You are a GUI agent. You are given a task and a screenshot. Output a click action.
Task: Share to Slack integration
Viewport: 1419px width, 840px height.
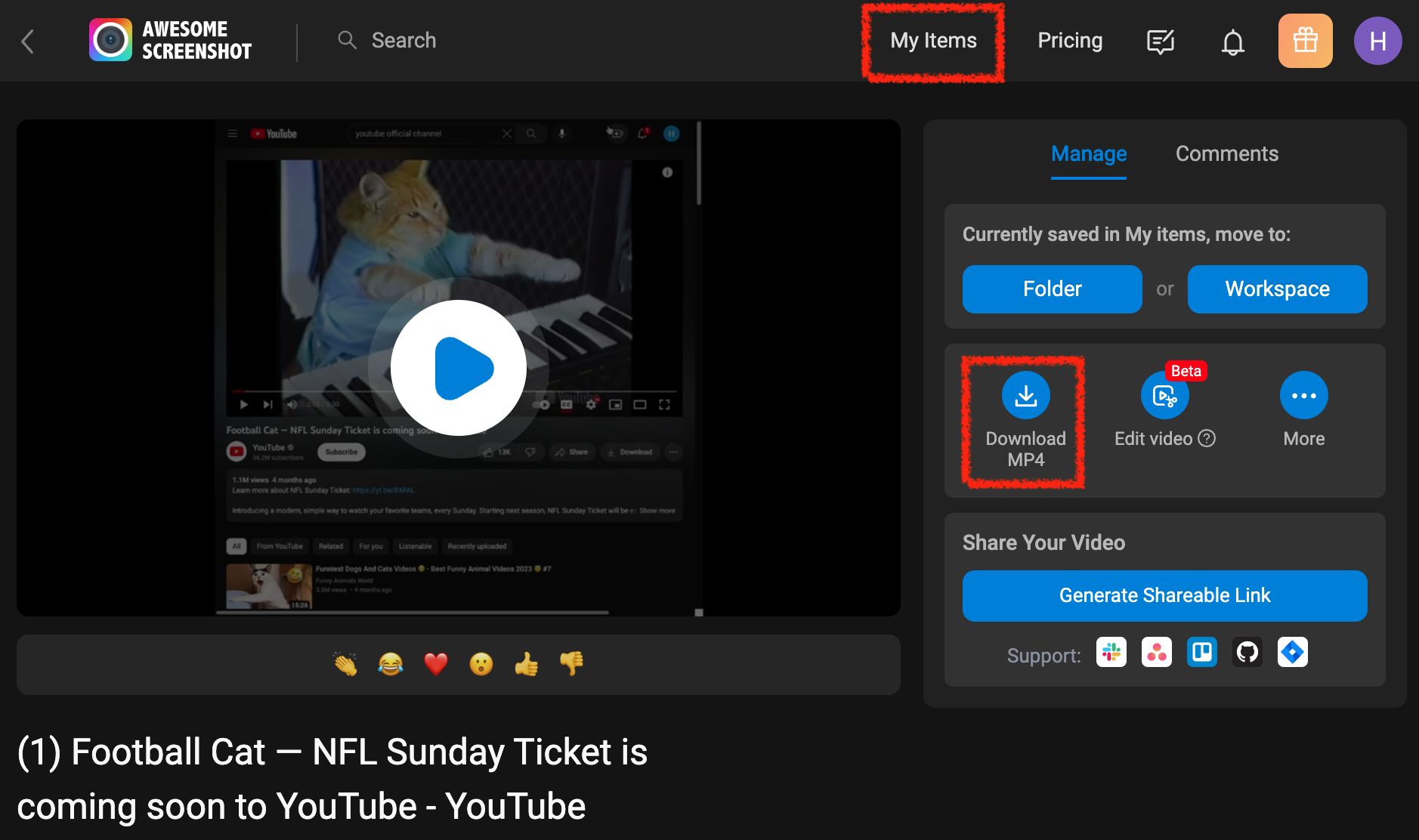pyautogui.click(x=1111, y=652)
